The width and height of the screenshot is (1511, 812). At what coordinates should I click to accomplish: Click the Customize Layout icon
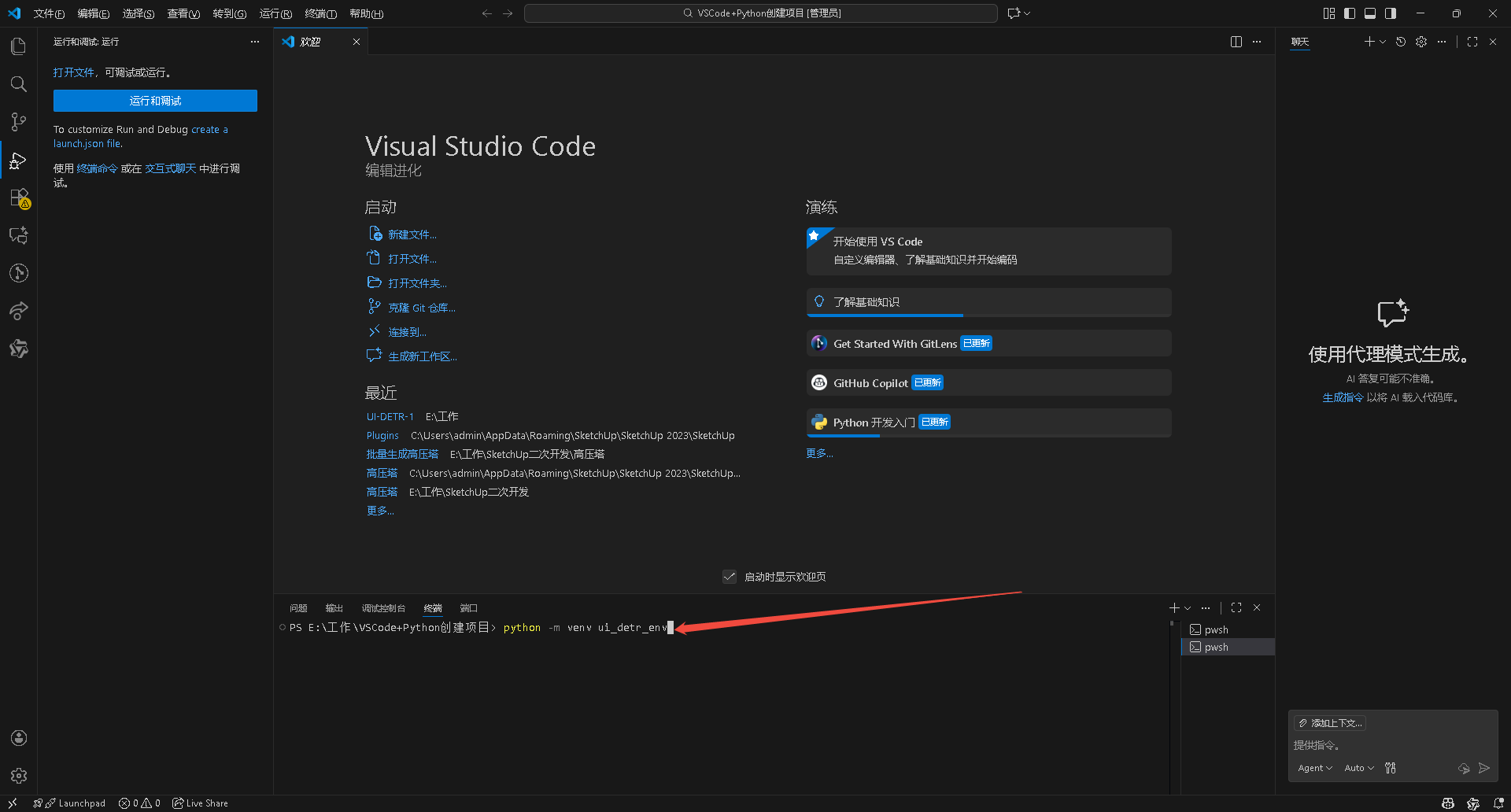(1329, 13)
